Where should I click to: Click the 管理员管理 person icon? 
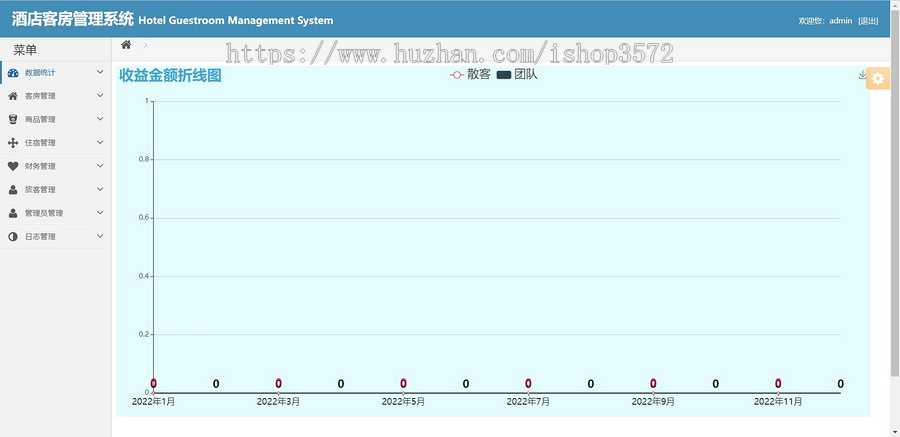tap(13, 213)
